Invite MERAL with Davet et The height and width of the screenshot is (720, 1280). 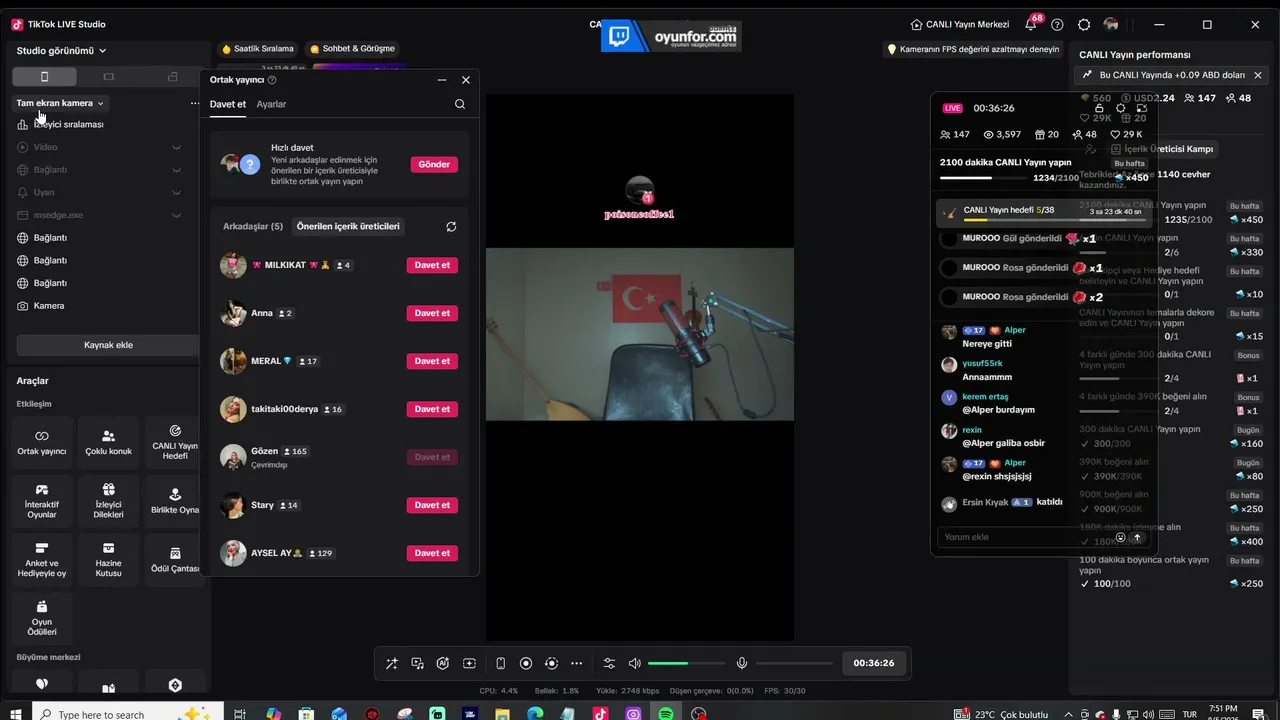[x=432, y=361]
